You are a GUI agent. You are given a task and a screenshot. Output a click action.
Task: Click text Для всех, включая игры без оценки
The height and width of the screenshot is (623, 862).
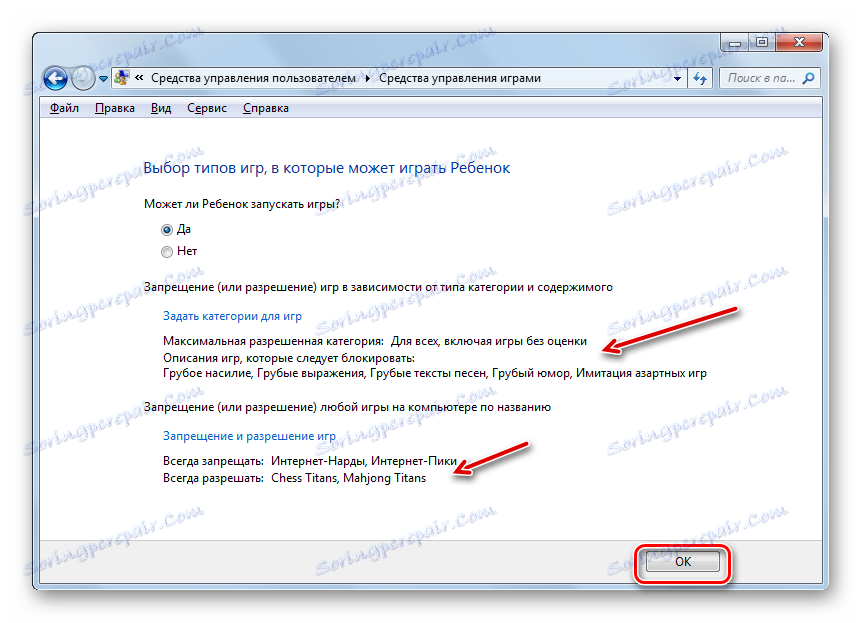tap(489, 341)
